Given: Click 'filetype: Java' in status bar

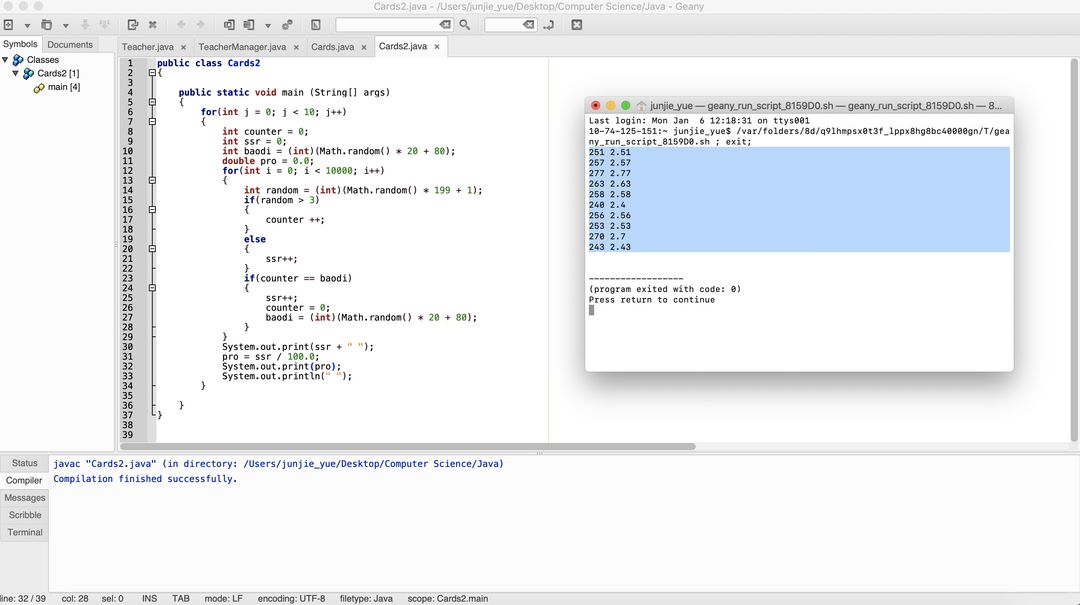Looking at the screenshot, I should tap(366, 599).
